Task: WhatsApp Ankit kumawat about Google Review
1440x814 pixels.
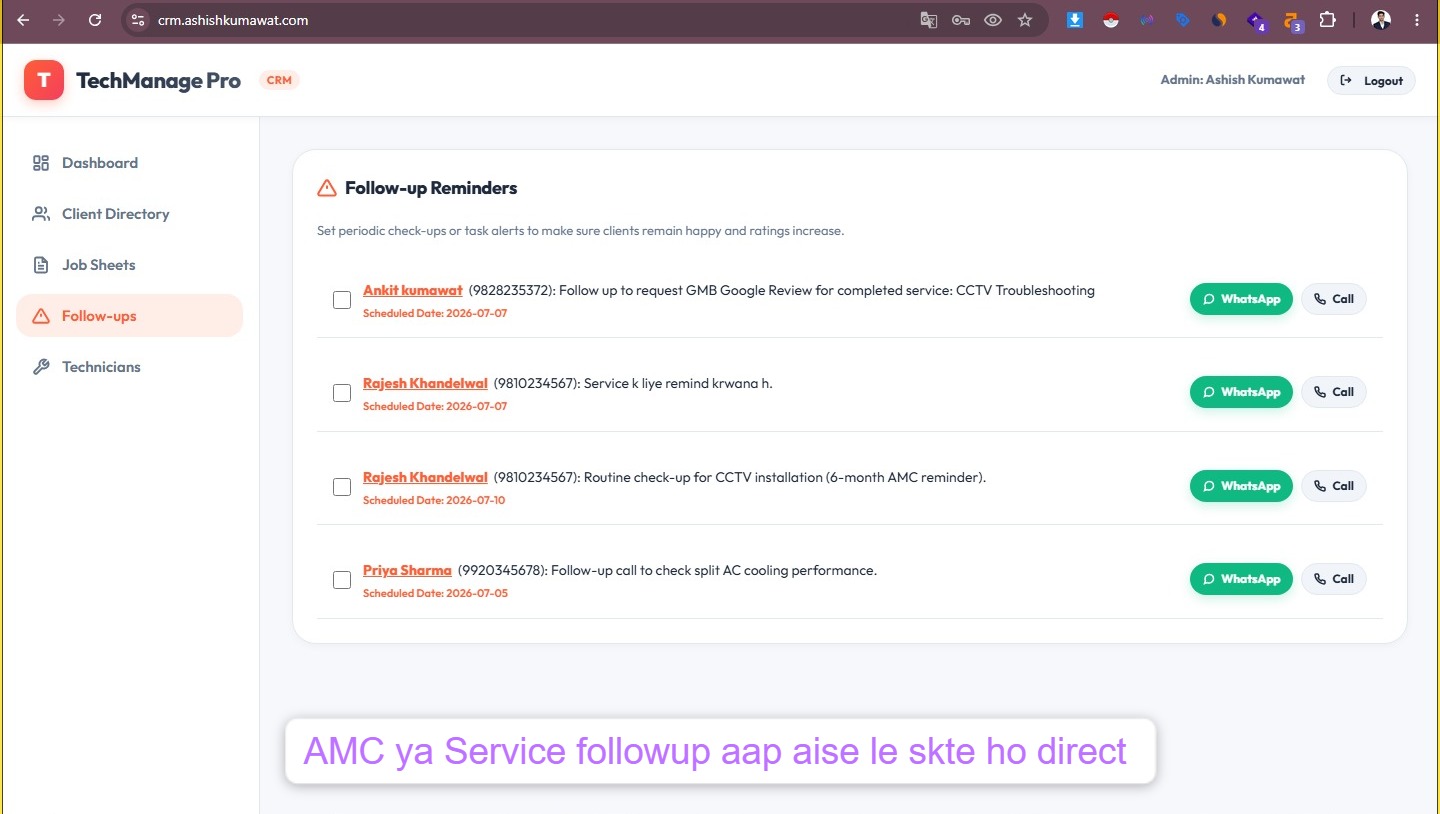Action: coord(1241,299)
